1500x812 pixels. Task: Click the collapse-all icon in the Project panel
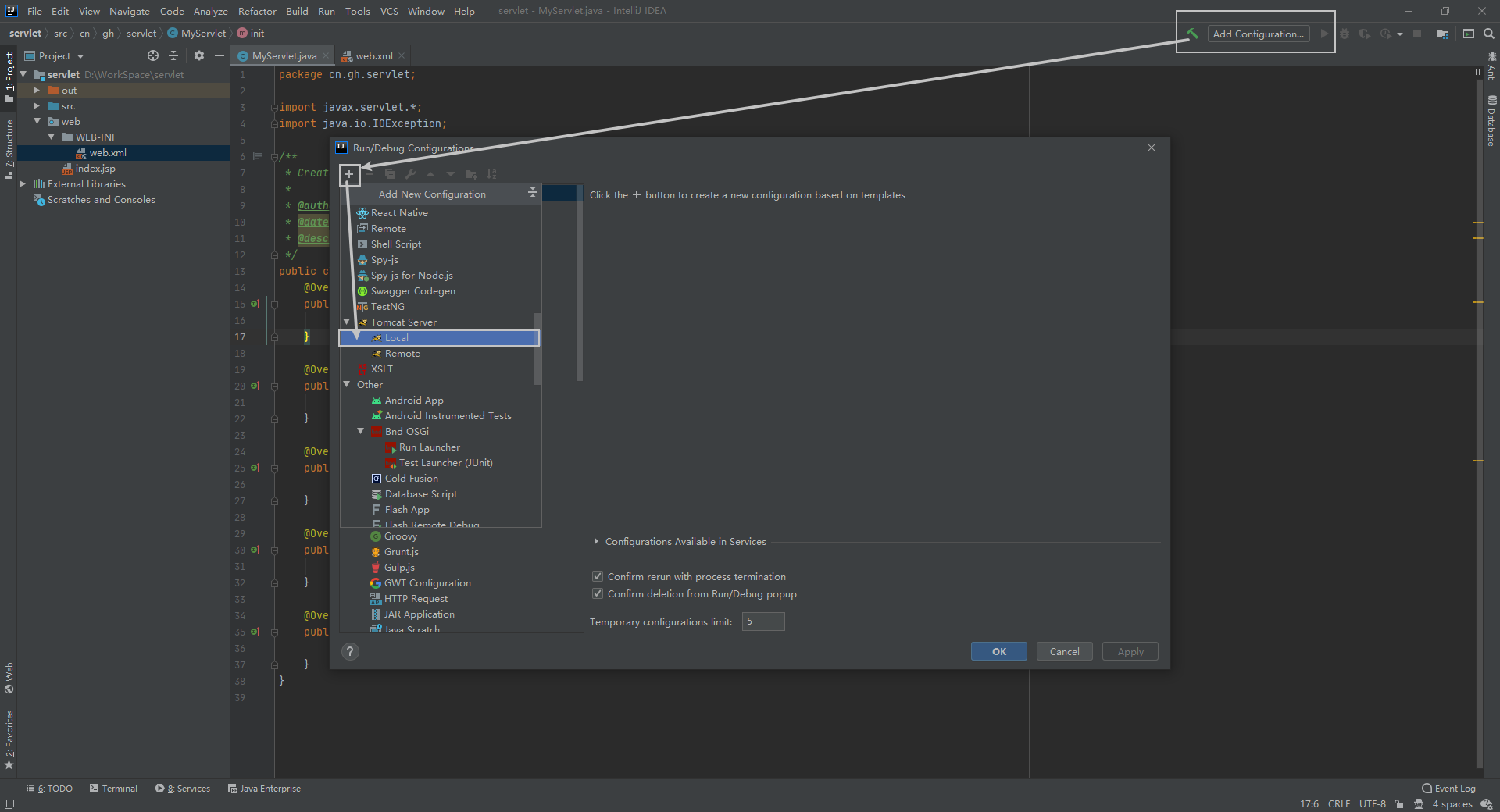173,55
